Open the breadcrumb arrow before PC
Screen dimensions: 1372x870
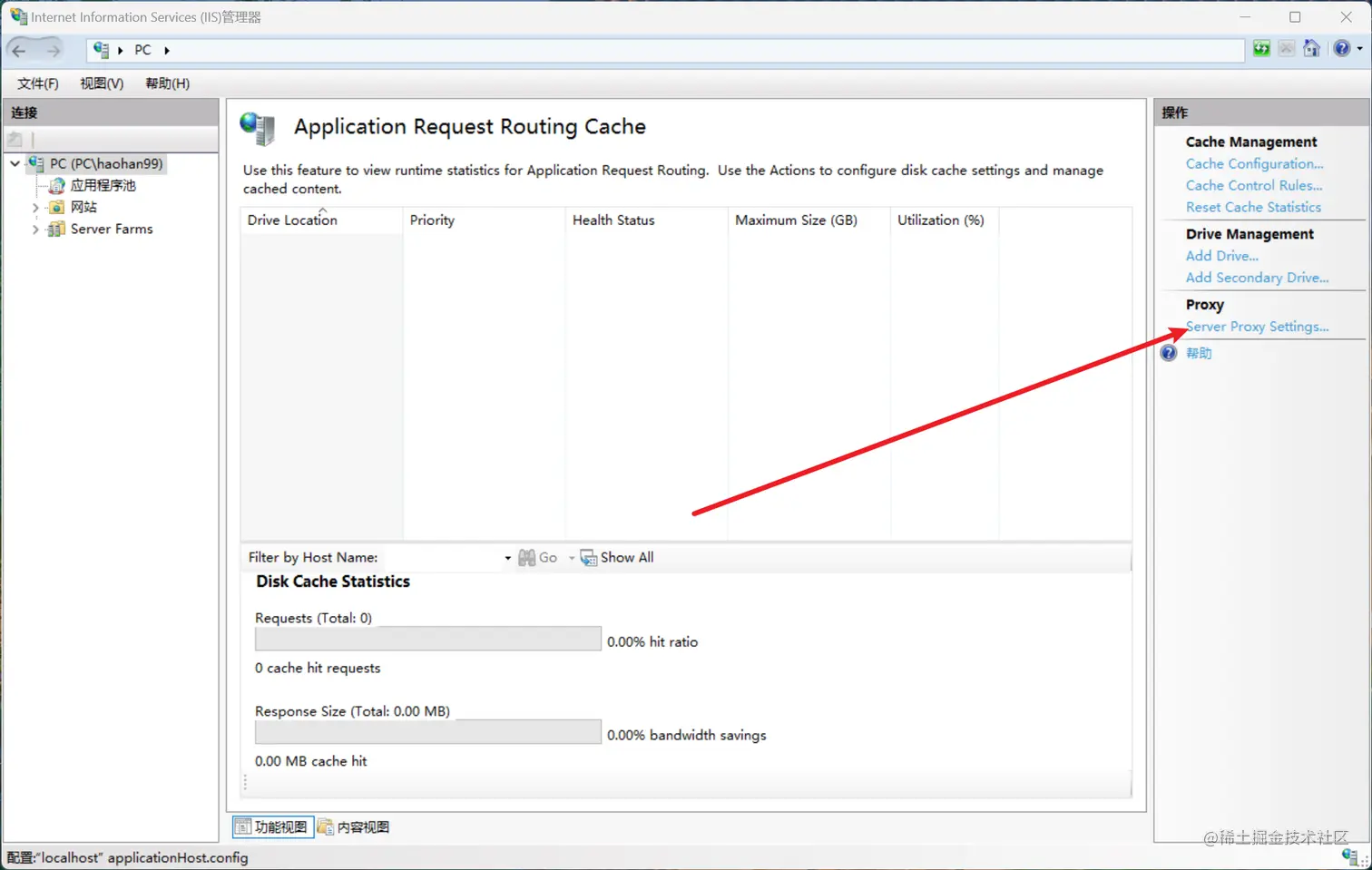pos(121,51)
